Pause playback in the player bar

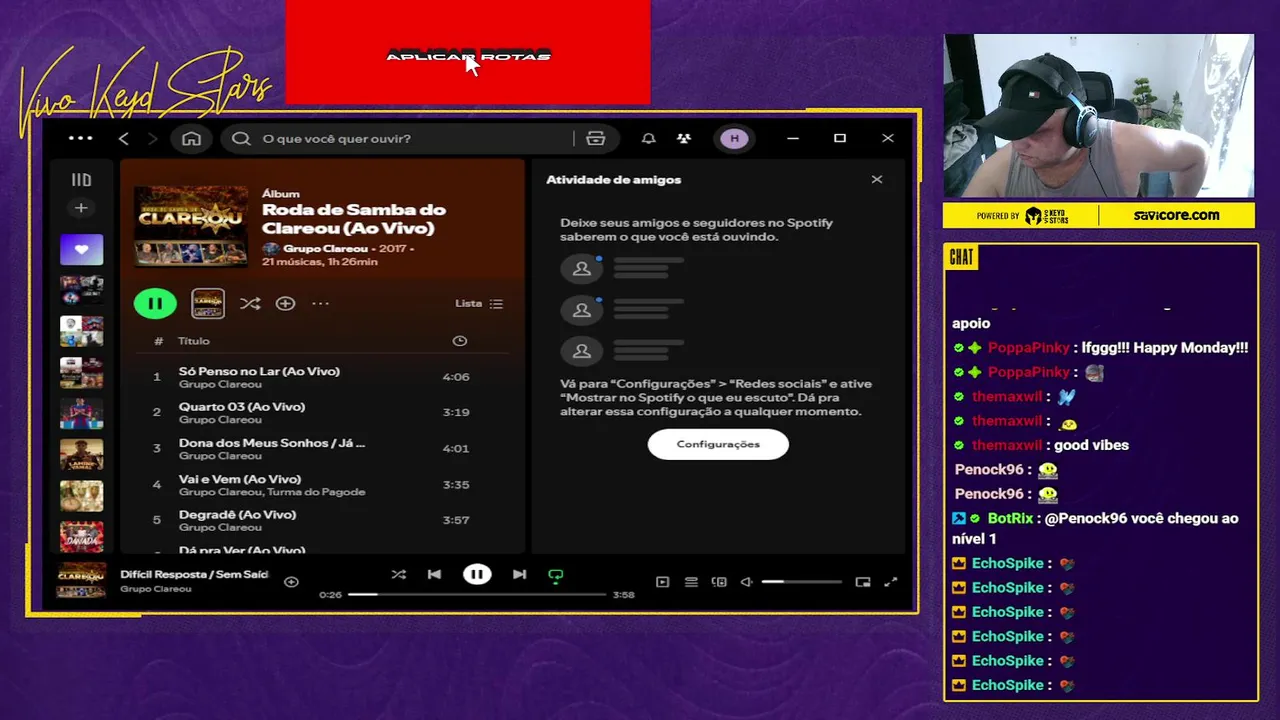click(x=477, y=574)
